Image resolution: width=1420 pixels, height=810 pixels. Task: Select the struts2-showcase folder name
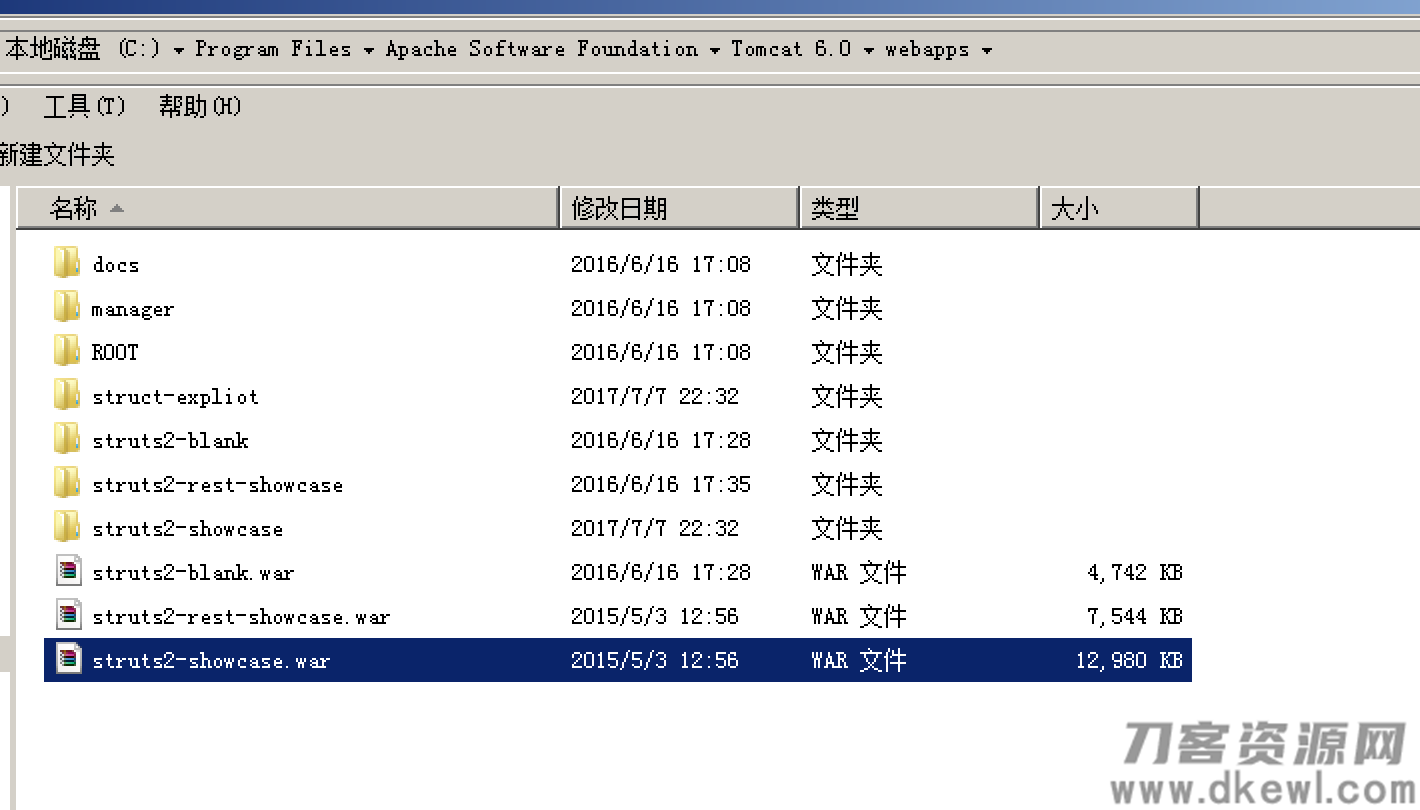click(188, 529)
